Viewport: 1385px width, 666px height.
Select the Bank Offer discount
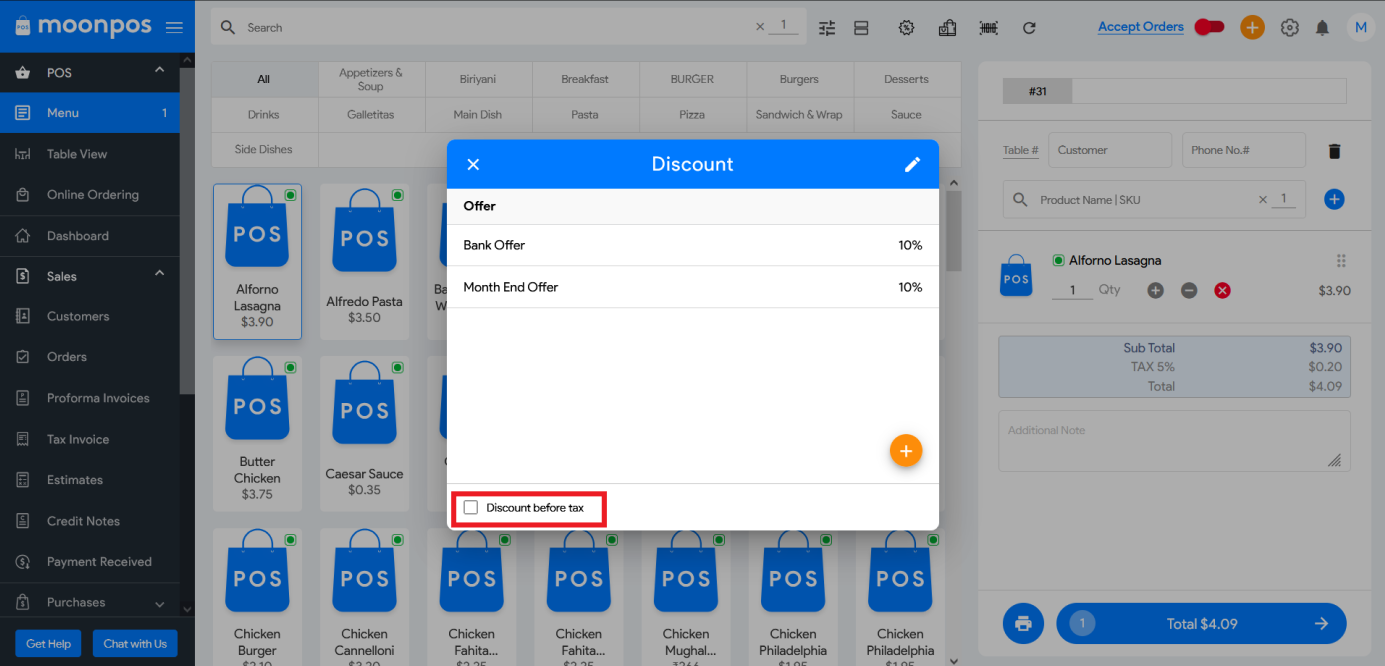[692, 245]
